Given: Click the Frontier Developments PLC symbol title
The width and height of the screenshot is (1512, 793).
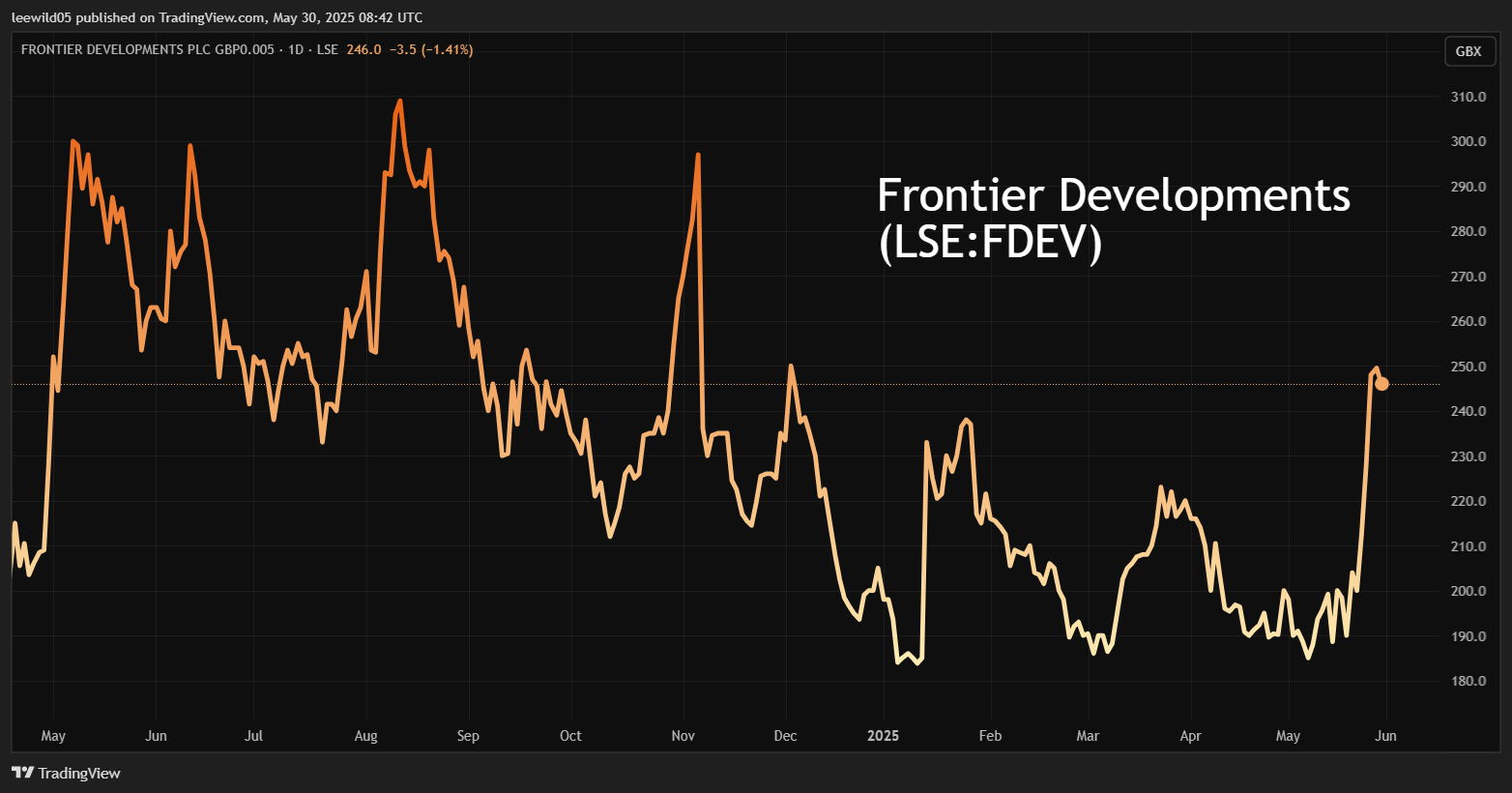Looking at the screenshot, I should (x=147, y=49).
